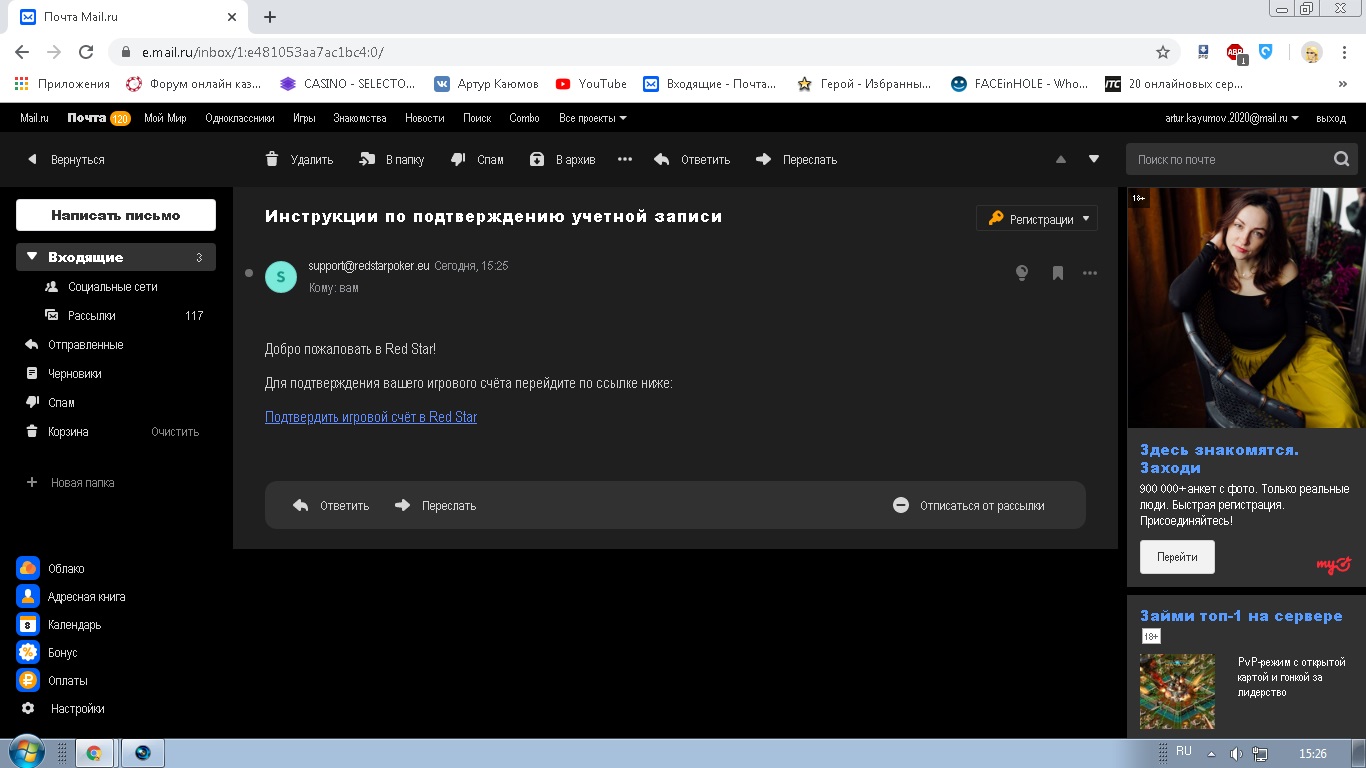Show more bookmarks with chevron
The width and height of the screenshot is (1366, 768).
click(x=1342, y=84)
